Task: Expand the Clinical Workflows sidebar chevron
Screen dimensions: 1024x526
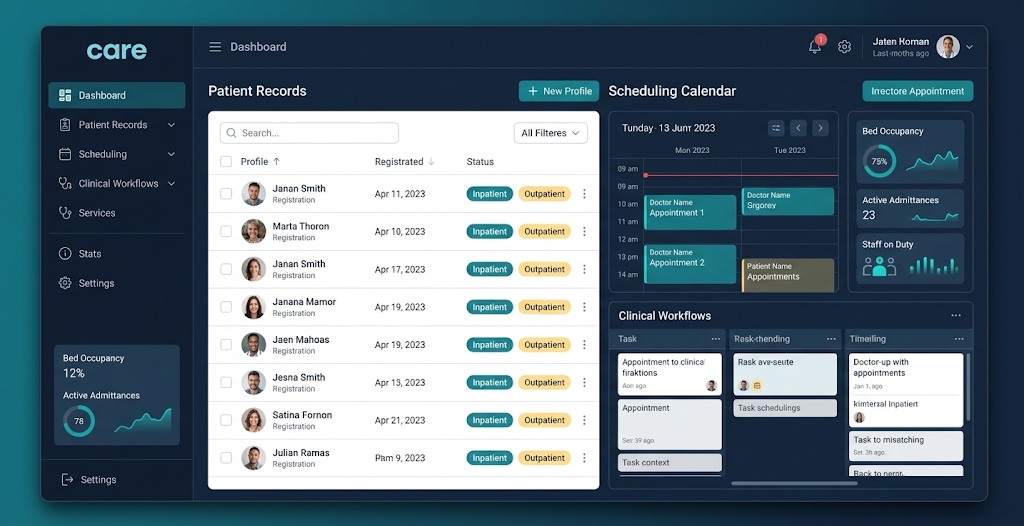Action: coord(171,184)
